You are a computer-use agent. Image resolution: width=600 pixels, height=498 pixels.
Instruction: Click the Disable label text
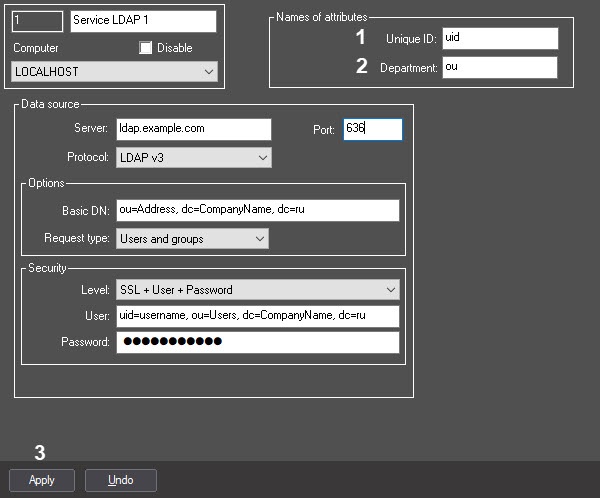click(174, 48)
